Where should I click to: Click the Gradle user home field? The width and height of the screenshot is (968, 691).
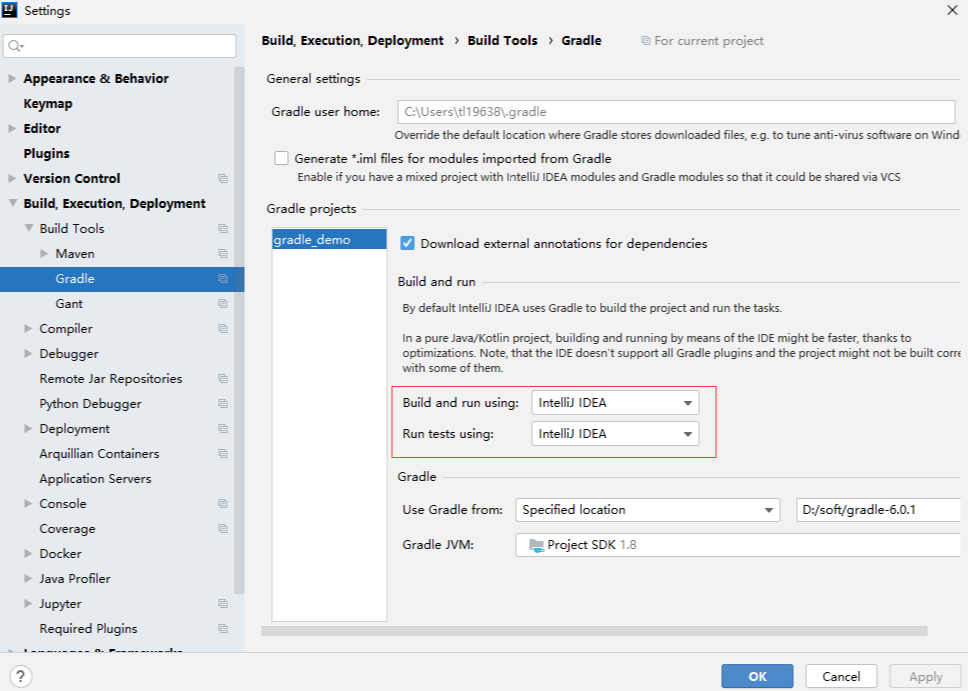click(x=678, y=112)
